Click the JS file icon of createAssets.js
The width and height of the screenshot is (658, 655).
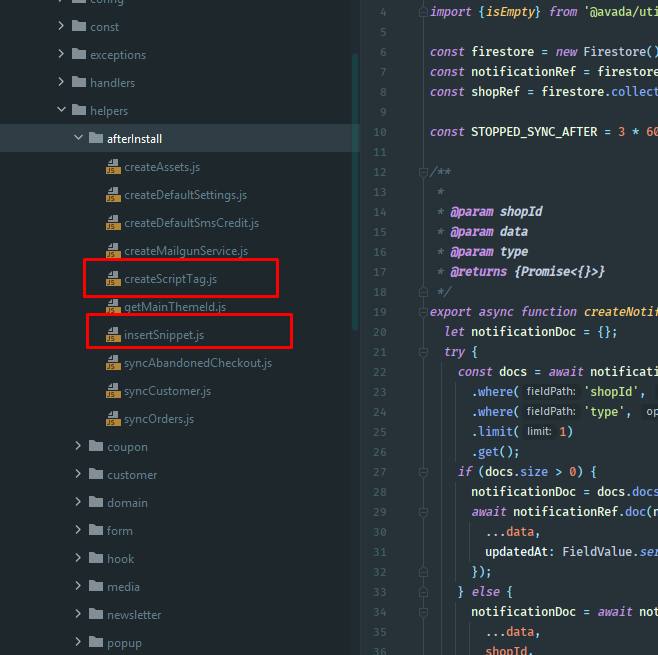click(113, 167)
